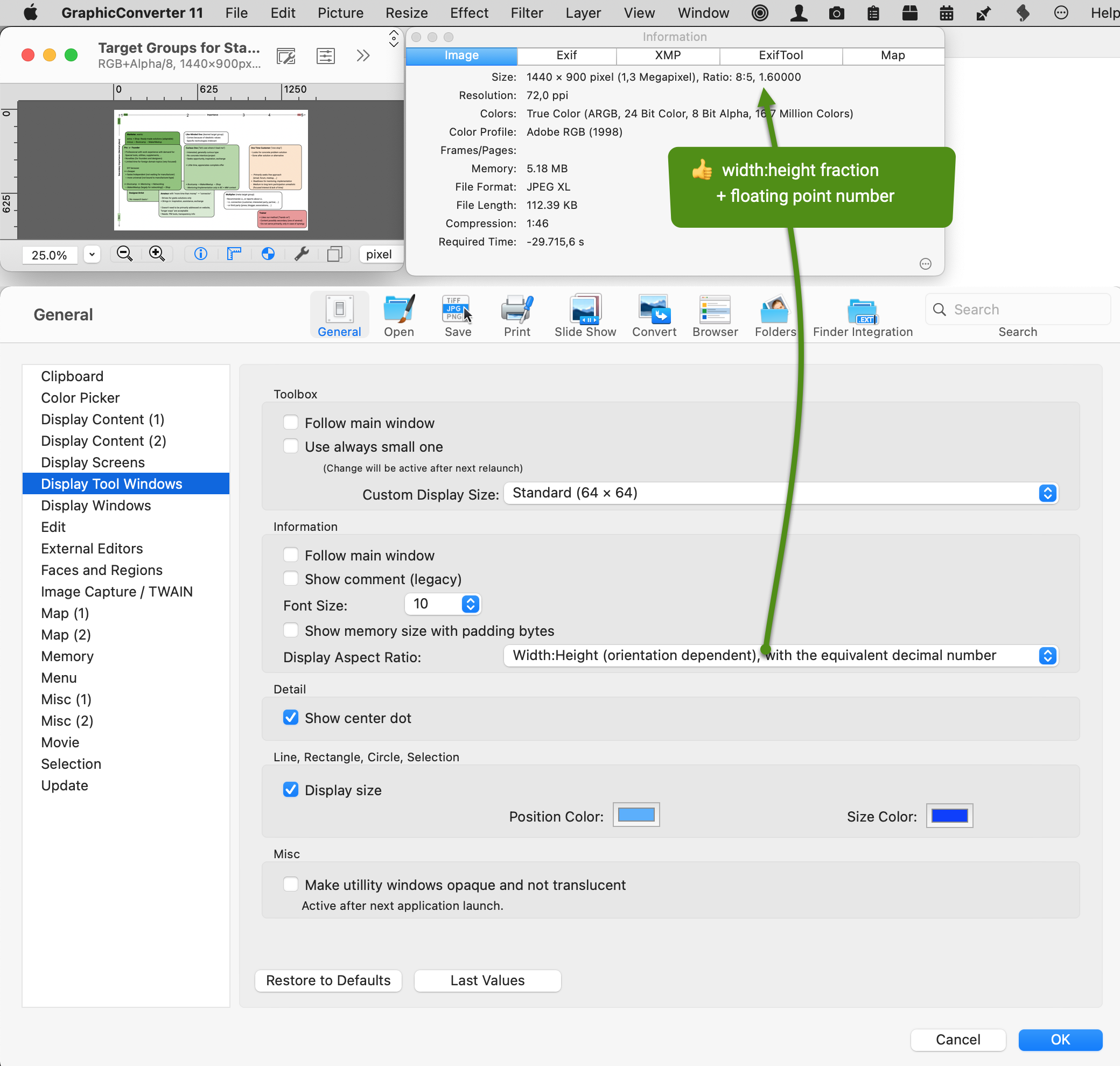The image size is (1120, 1066).
Task: Enable Toolbox Follow main window checkbox
Action: pyautogui.click(x=290, y=422)
